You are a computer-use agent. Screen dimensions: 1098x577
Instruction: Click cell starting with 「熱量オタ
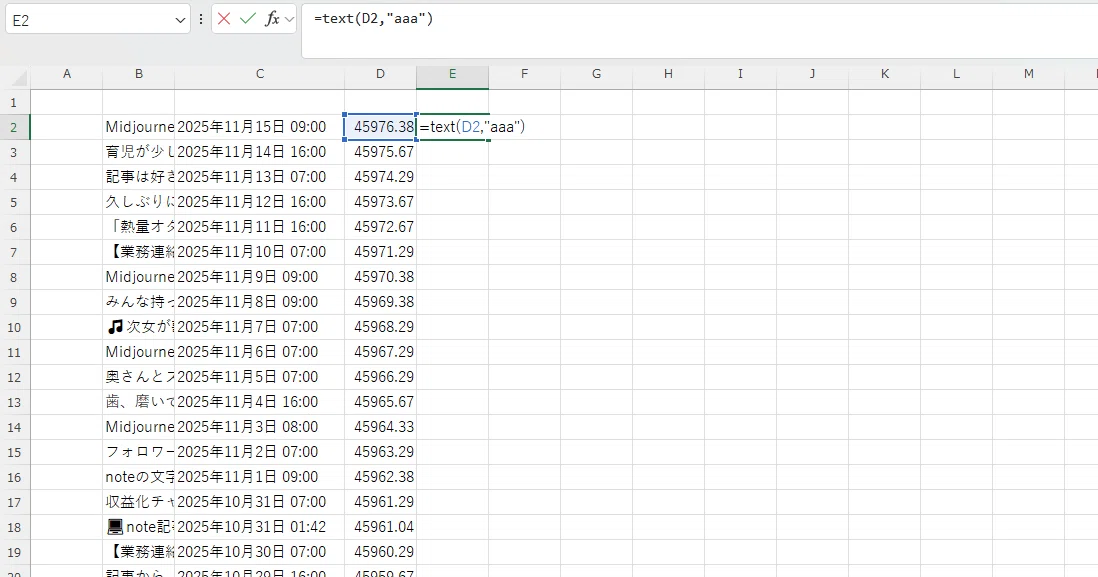point(139,227)
